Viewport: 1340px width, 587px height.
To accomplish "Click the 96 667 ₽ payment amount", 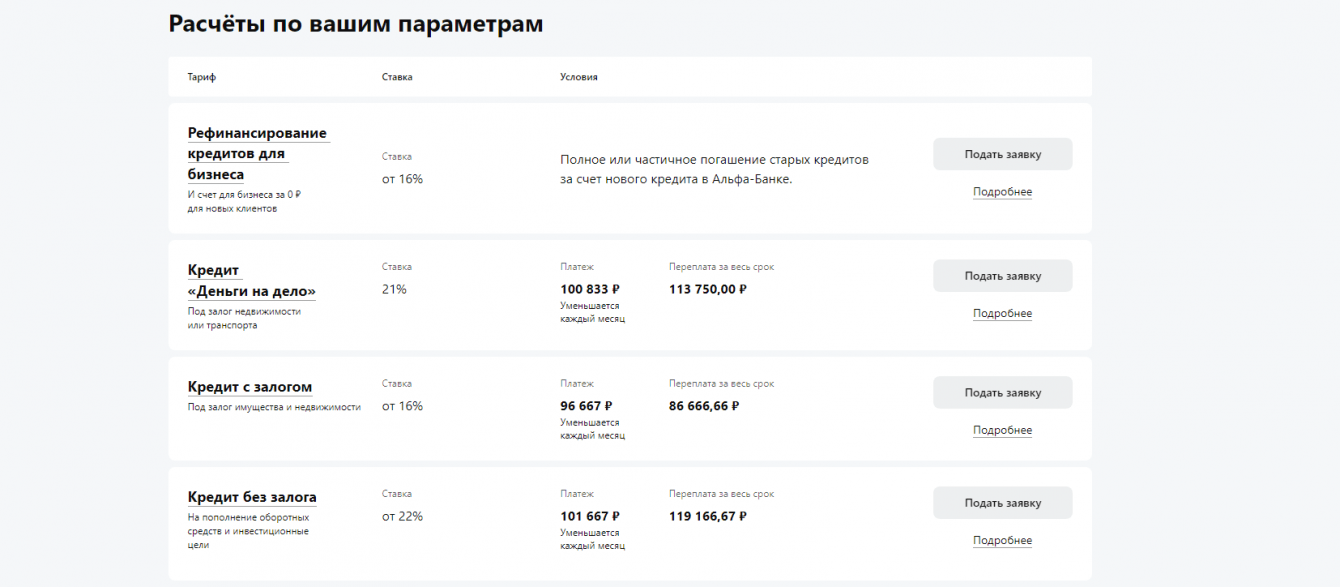I will point(586,406).
